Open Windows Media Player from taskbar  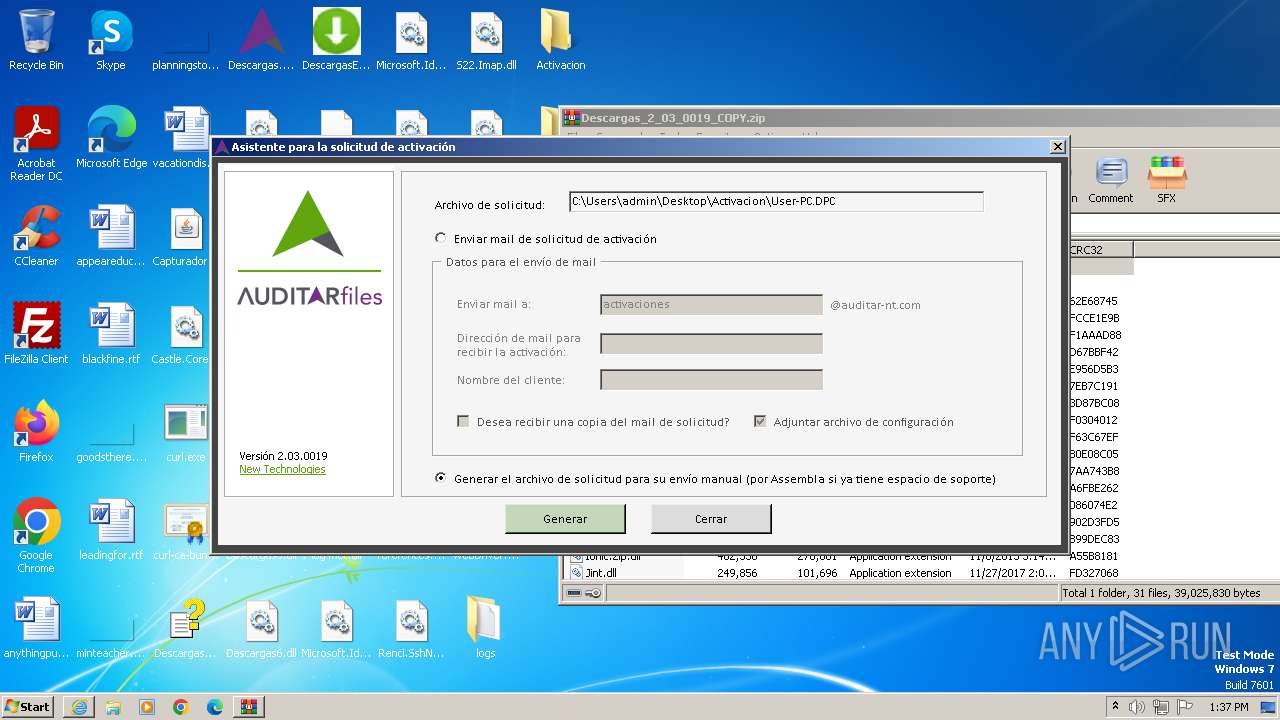coord(147,707)
